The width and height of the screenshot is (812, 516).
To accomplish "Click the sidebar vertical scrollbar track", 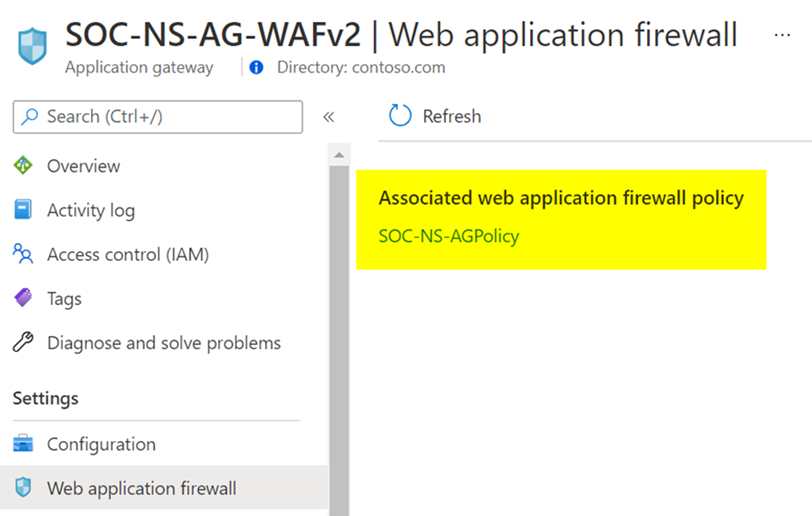I will [x=339, y=330].
